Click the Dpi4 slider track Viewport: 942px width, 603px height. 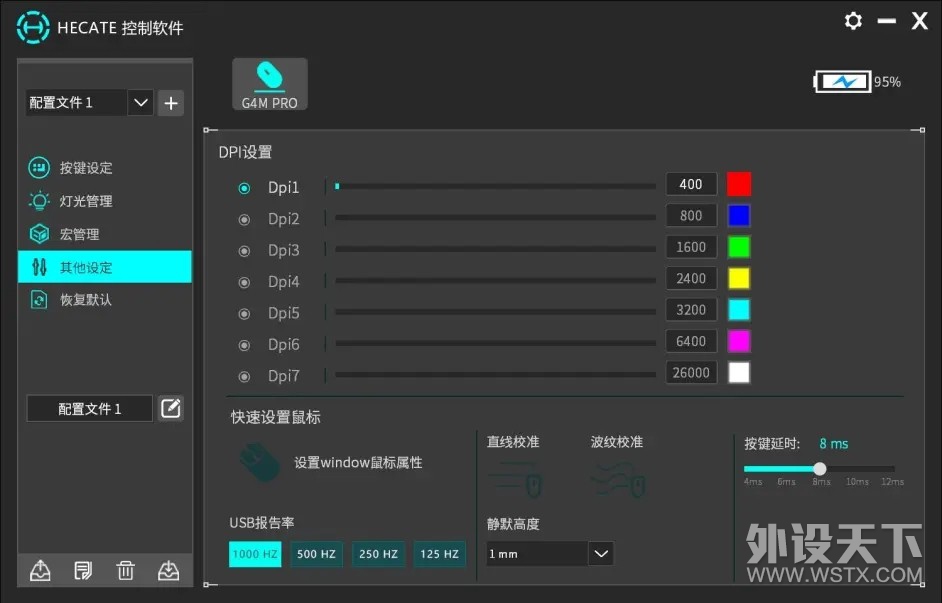(x=496, y=280)
